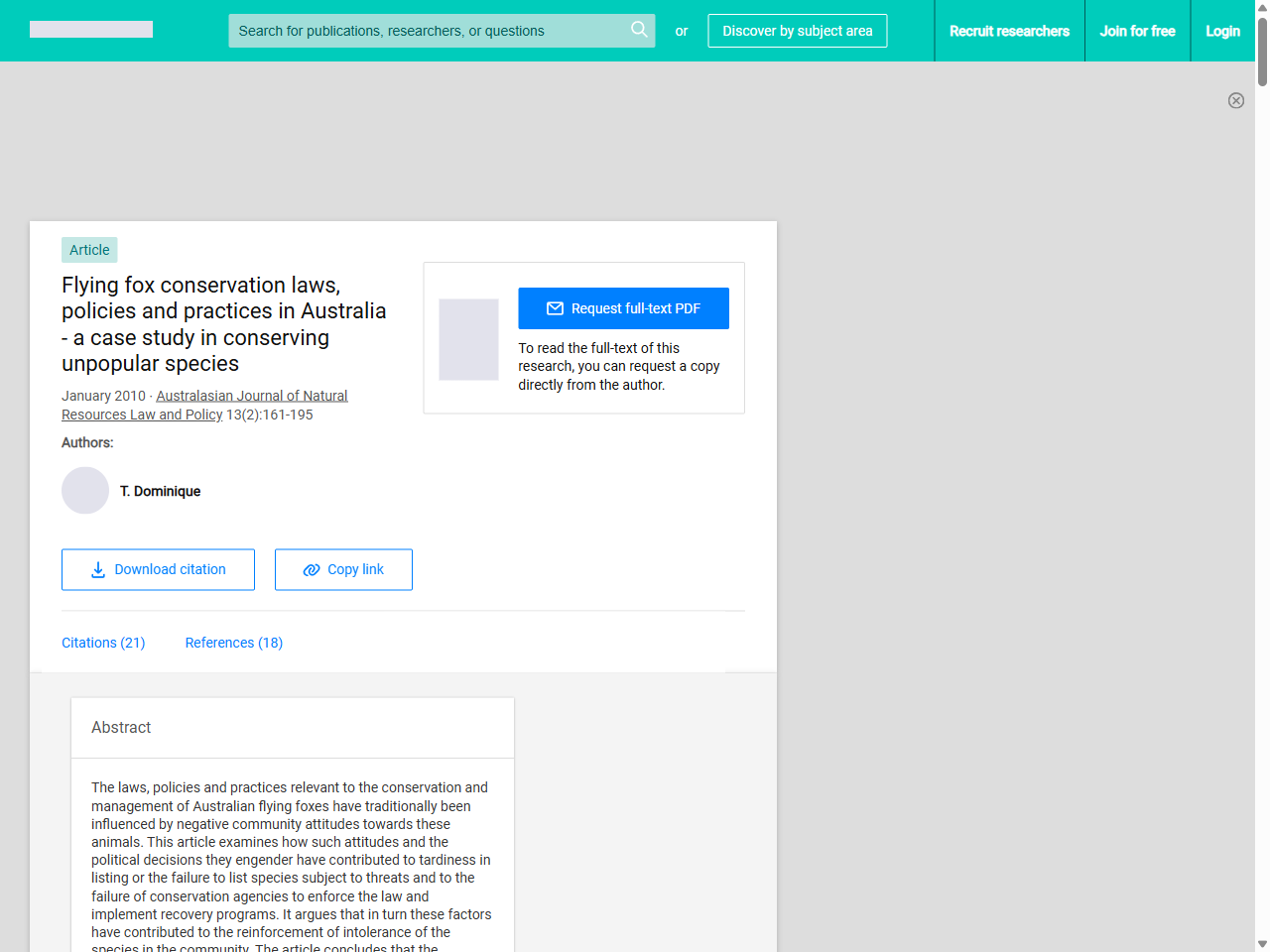The height and width of the screenshot is (952, 1270).
Task: Click the chain link icon on Copy link
Action: pos(310,569)
